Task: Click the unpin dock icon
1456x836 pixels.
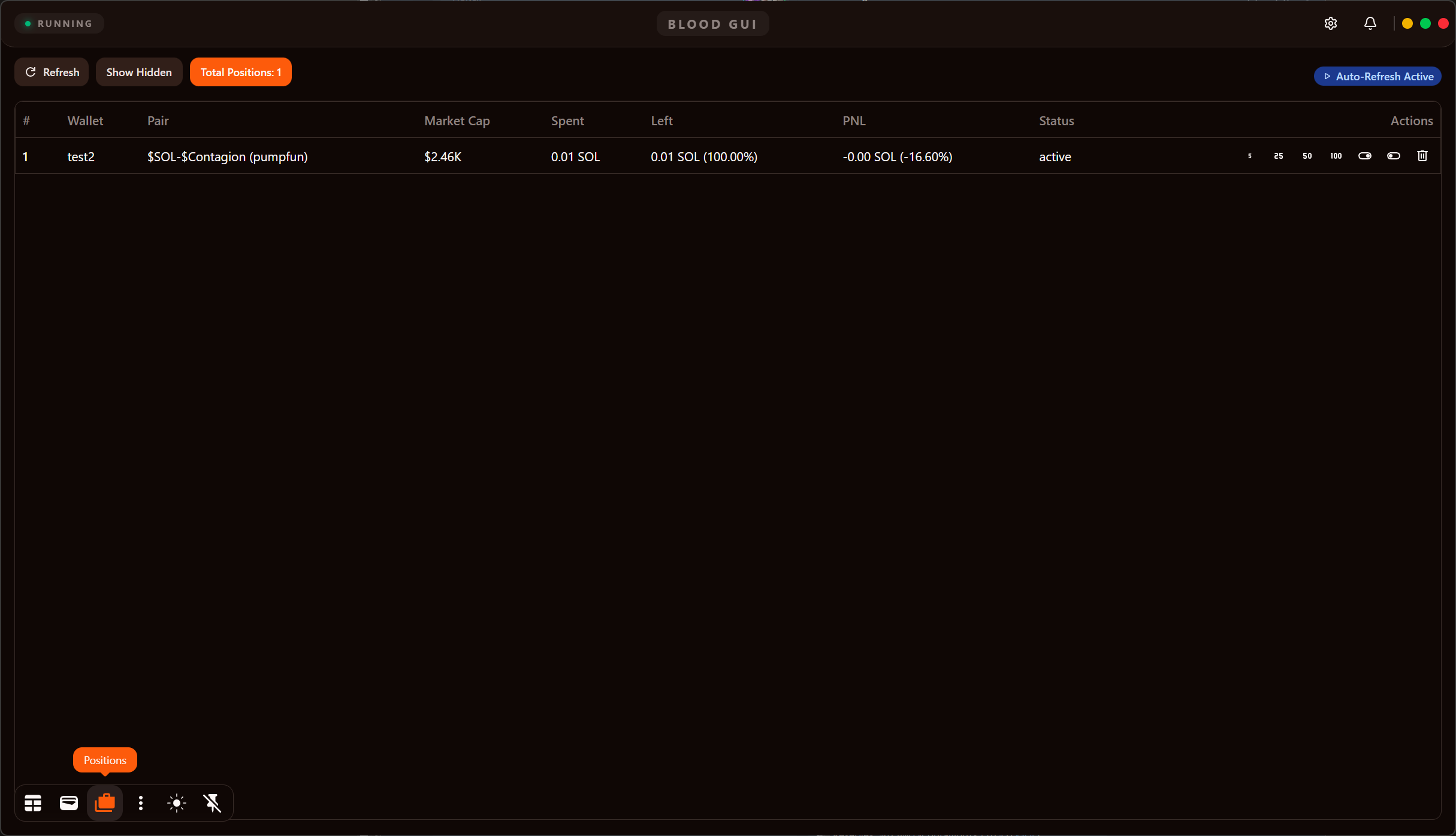Action: click(213, 803)
